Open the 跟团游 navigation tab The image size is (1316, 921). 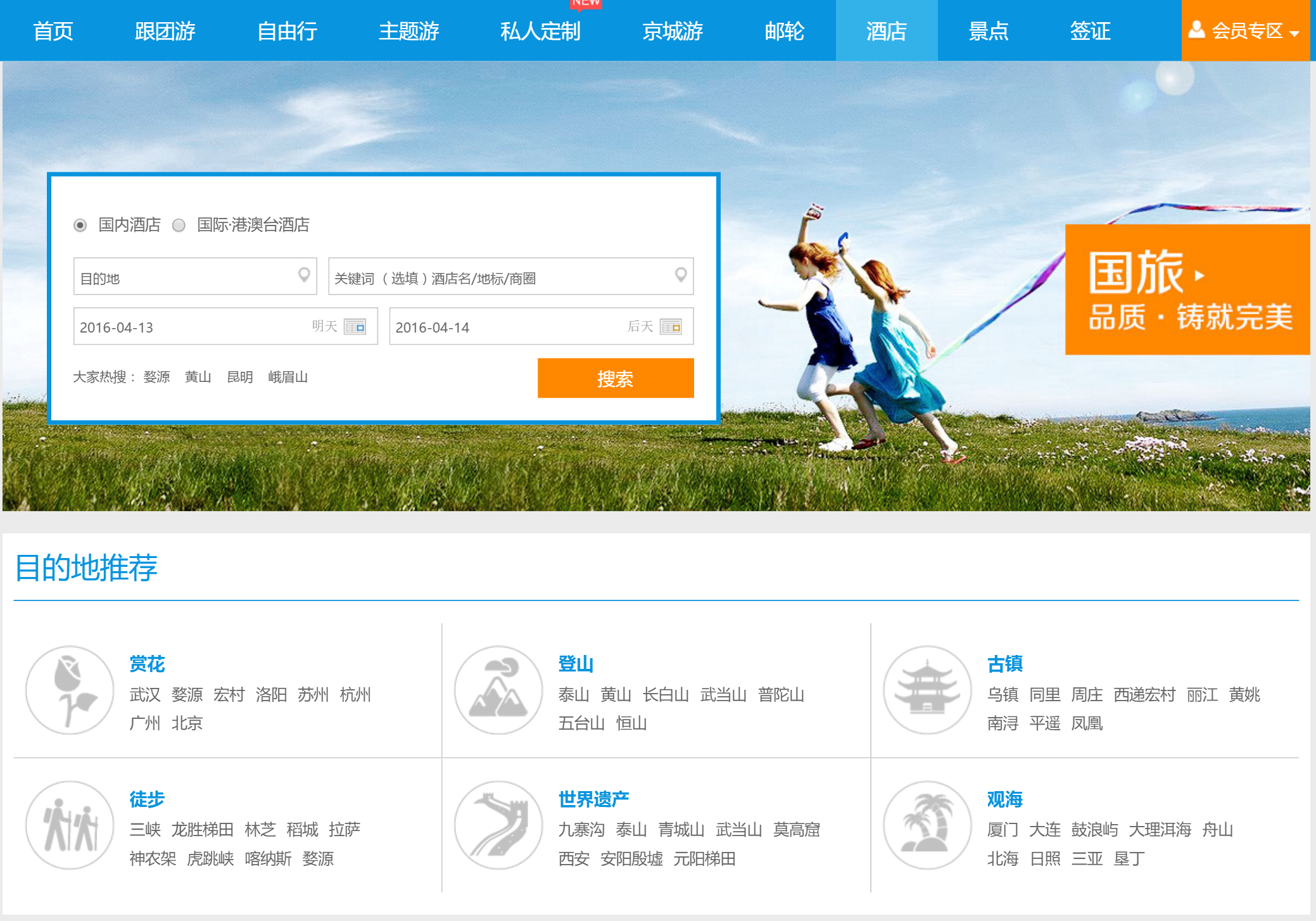click(165, 30)
